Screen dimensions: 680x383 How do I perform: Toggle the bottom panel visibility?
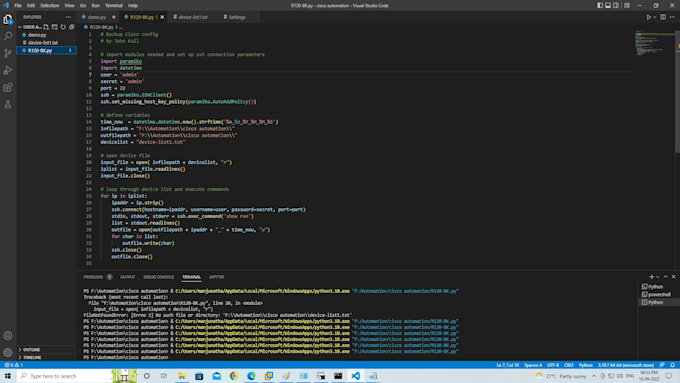pos(608,6)
